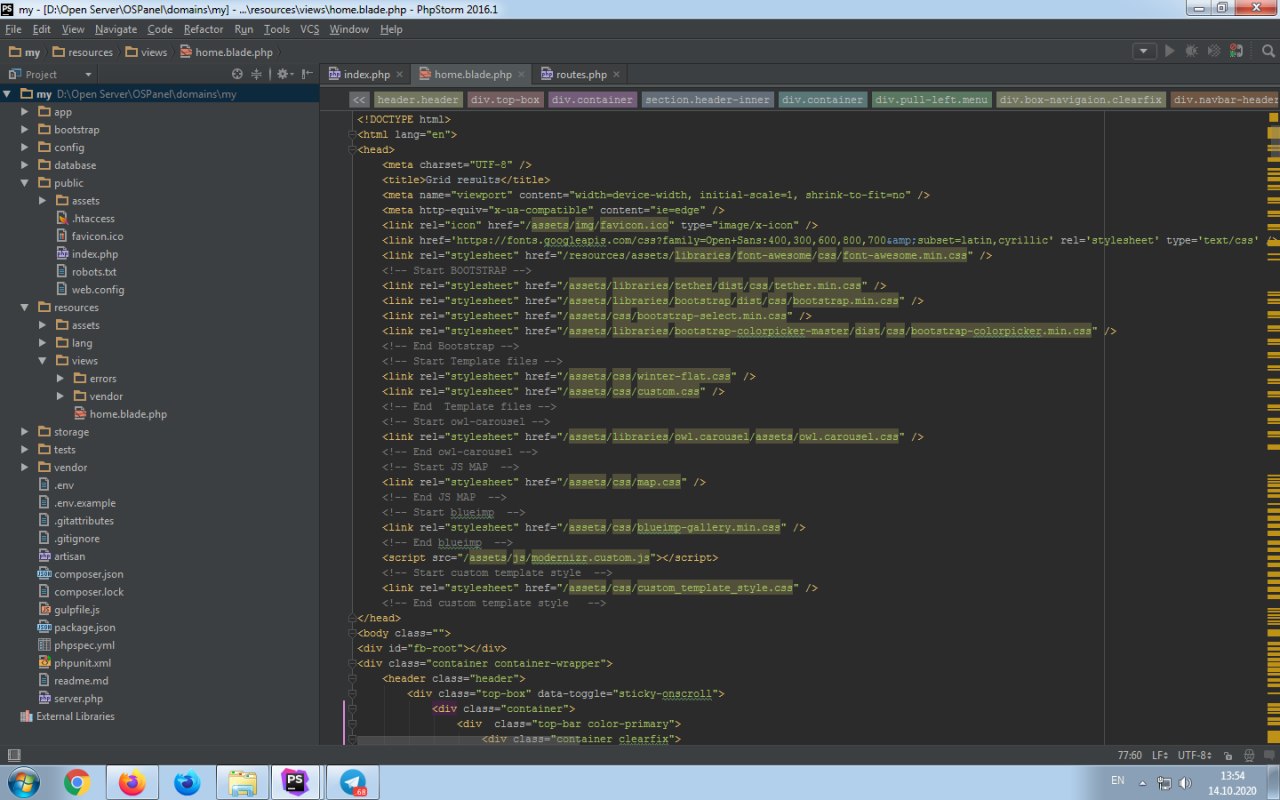Select gulpfile.js in project tree
This screenshot has width=1280, height=800.
(69, 610)
